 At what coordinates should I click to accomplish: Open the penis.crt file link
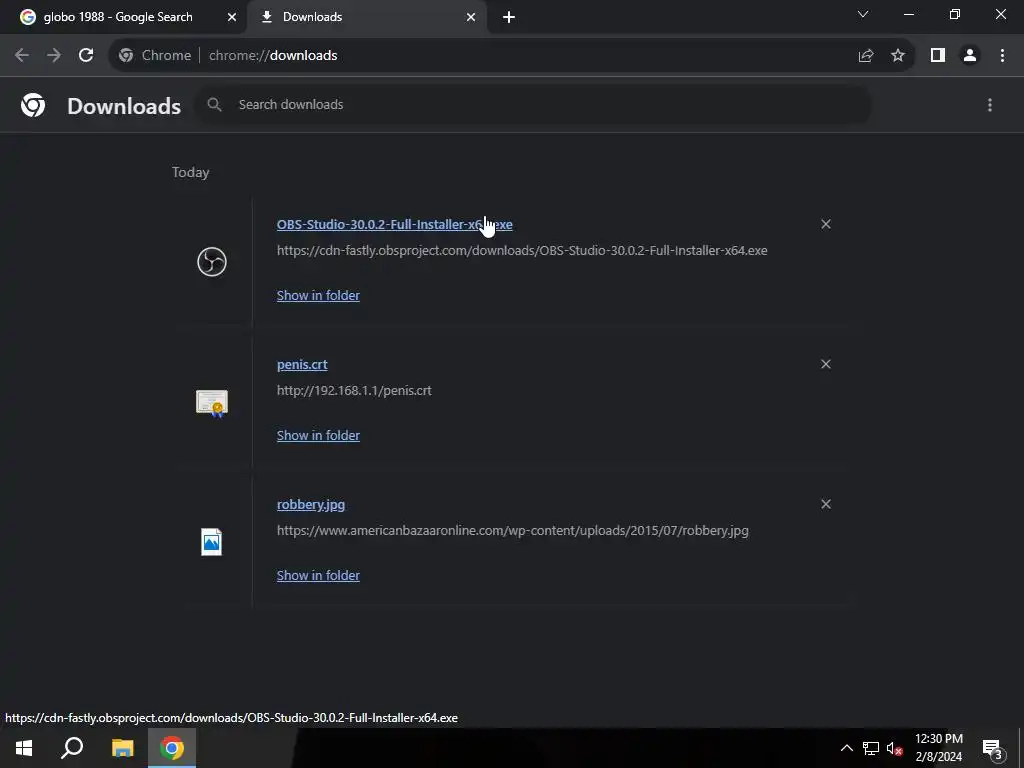[302, 364]
